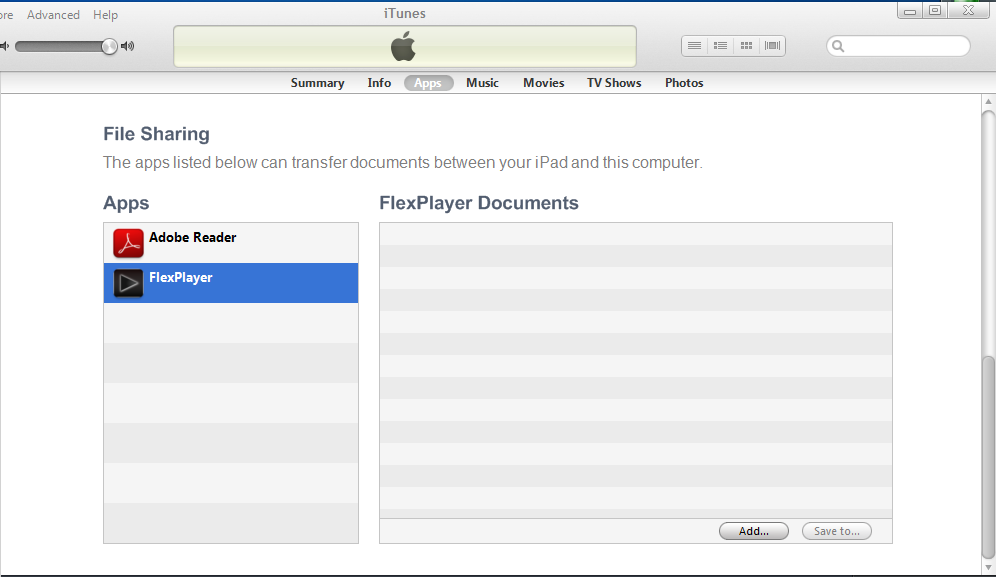The width and height of the screenshot is (996, 577).
Task: Open the Summary tab
Action: point(318,83)
